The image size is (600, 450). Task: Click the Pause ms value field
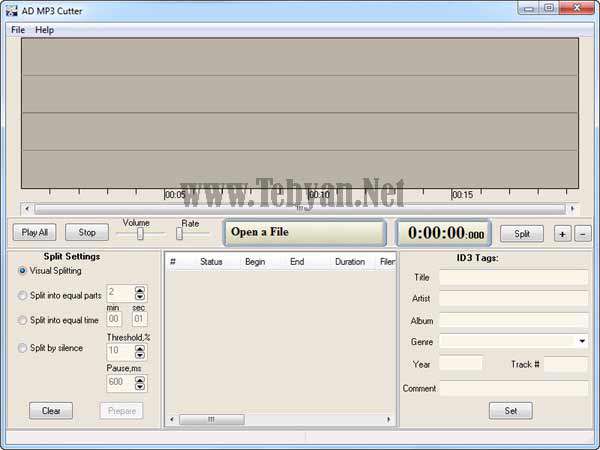click(x=120, y=383)
